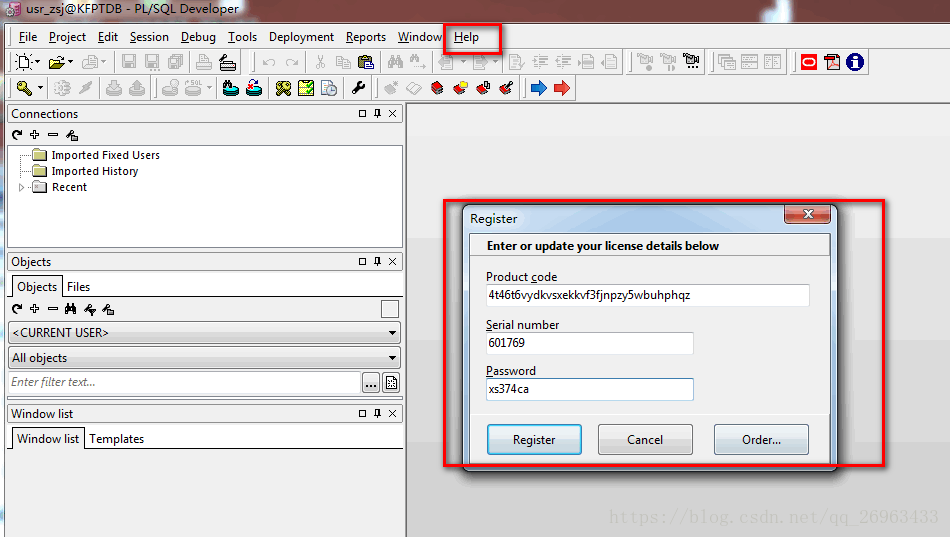Viewport: 950px width, 537px height.
Task: Click binoculars find icon in Objects panel
Action: [71, 309]
